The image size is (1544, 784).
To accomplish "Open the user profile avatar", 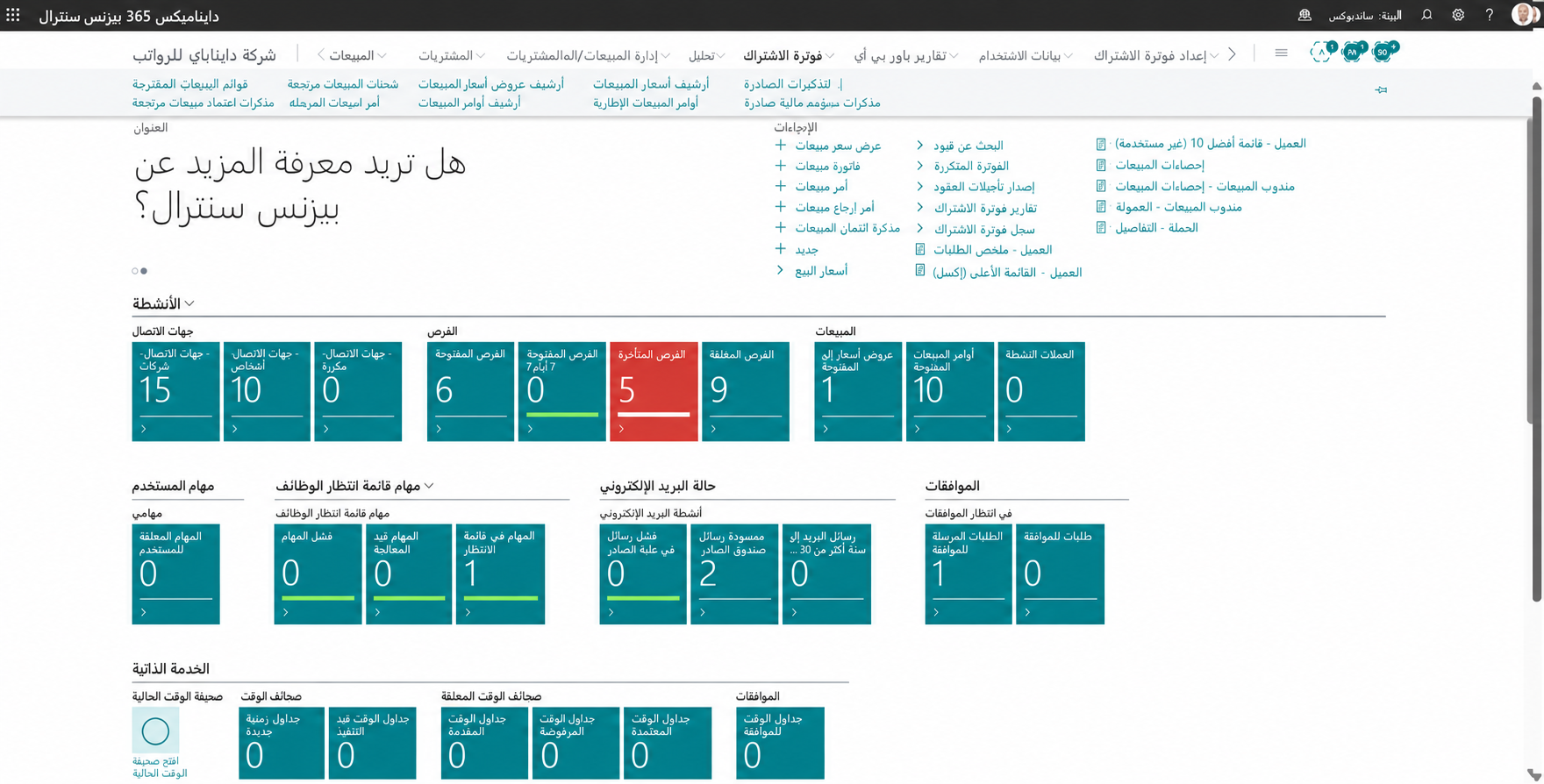I will tap(1523, 15).
